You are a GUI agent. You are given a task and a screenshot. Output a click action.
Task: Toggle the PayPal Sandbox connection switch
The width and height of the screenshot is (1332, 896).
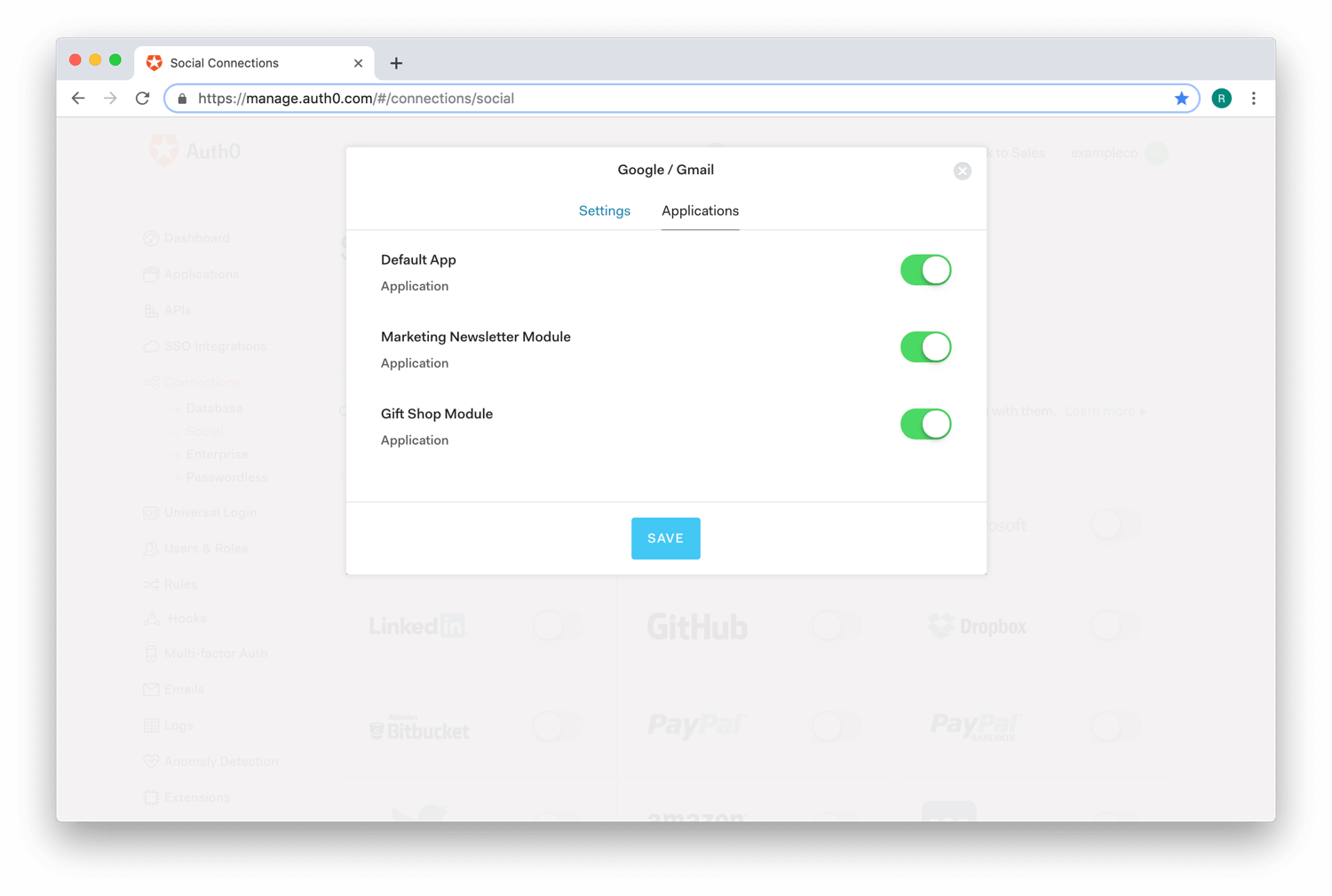pyautogui.click(x=1114, y=727)
